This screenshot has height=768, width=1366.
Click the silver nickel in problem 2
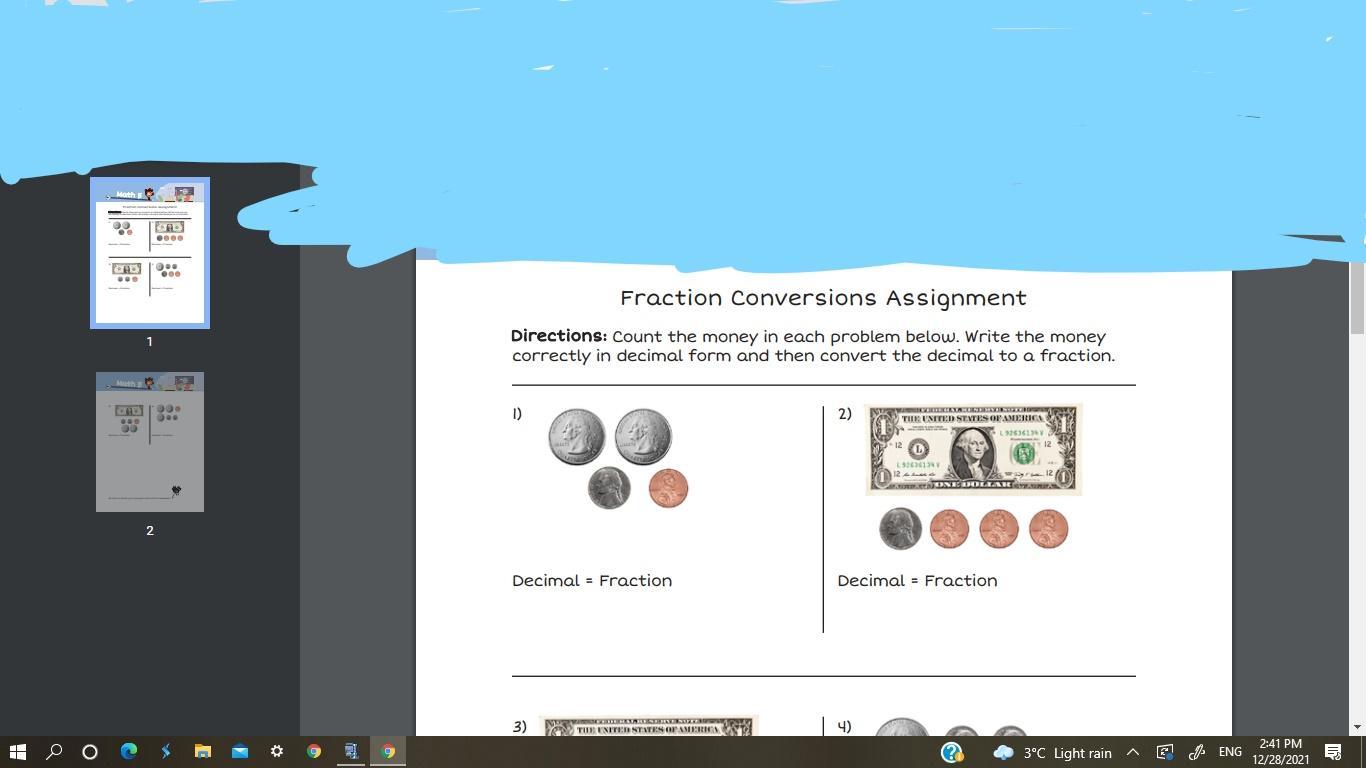pyautogui.click(x=900, y=529)
